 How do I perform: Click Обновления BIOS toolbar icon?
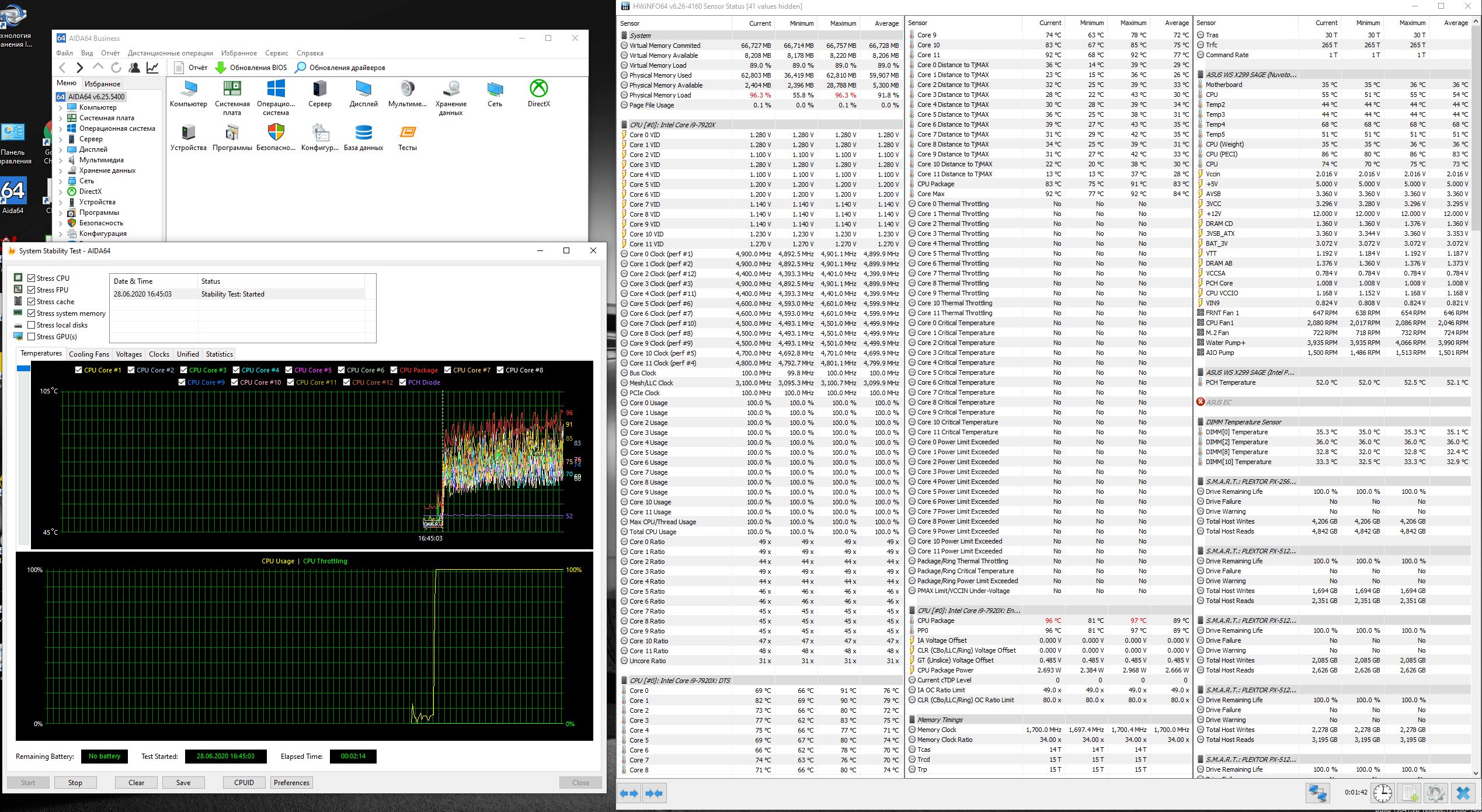221,68
